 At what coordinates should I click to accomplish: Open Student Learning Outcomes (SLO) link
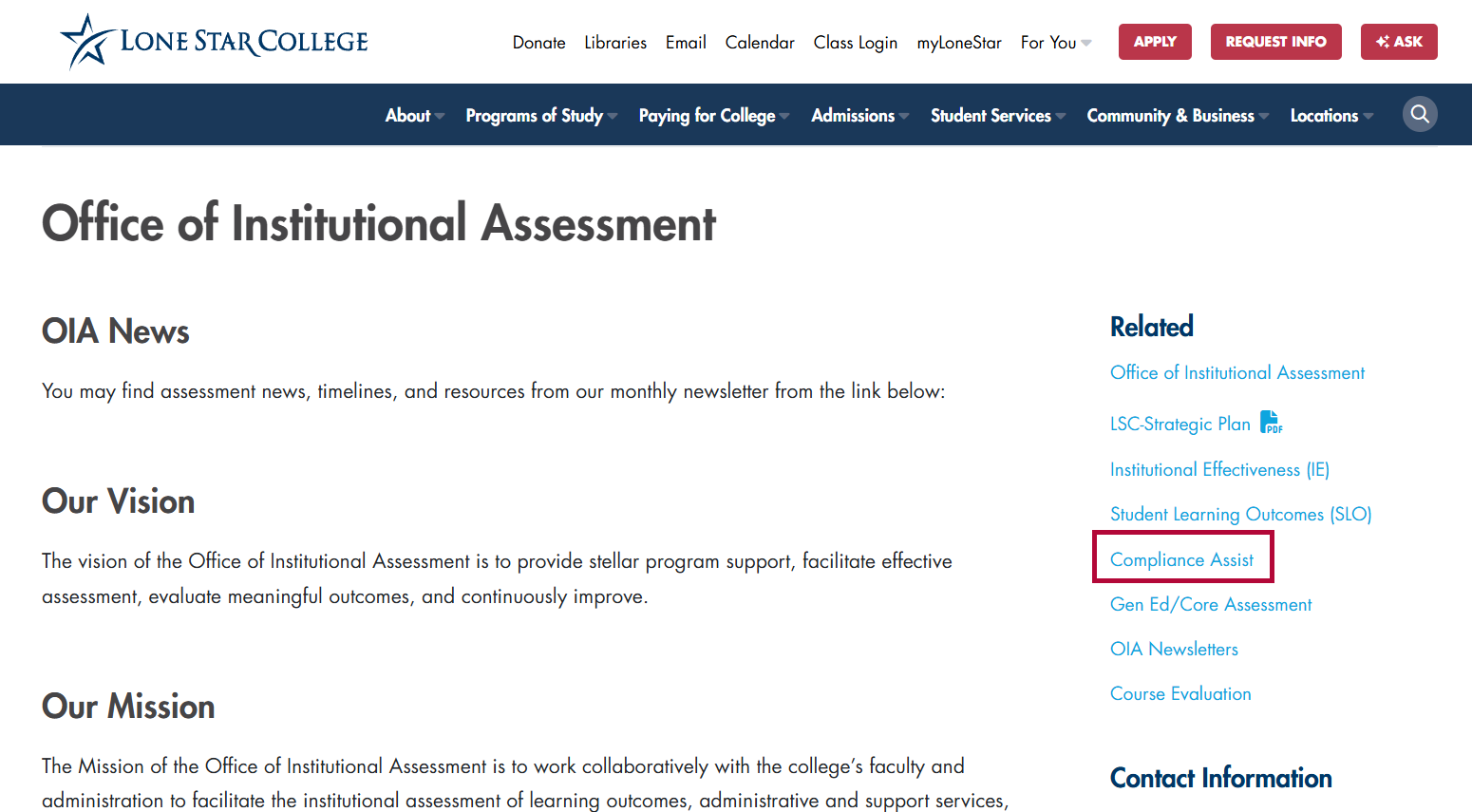tap(1241, 514)
